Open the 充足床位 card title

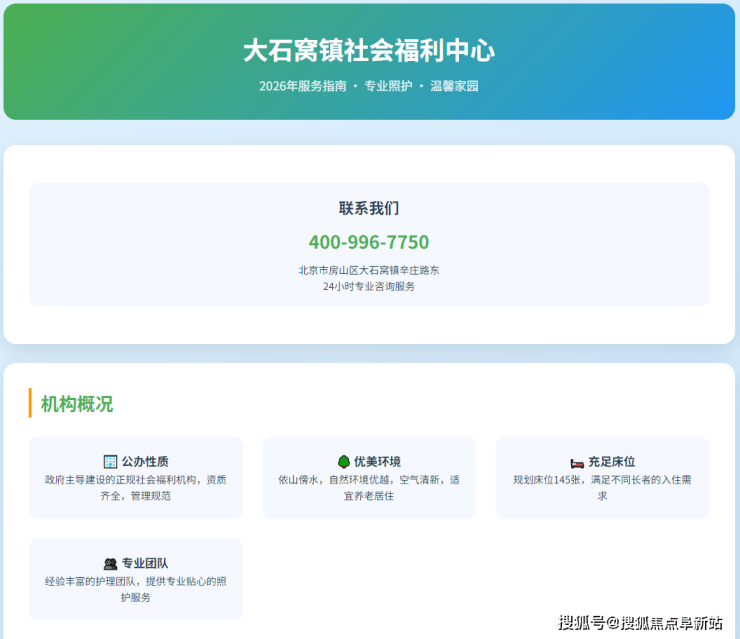tap(611, 462)
